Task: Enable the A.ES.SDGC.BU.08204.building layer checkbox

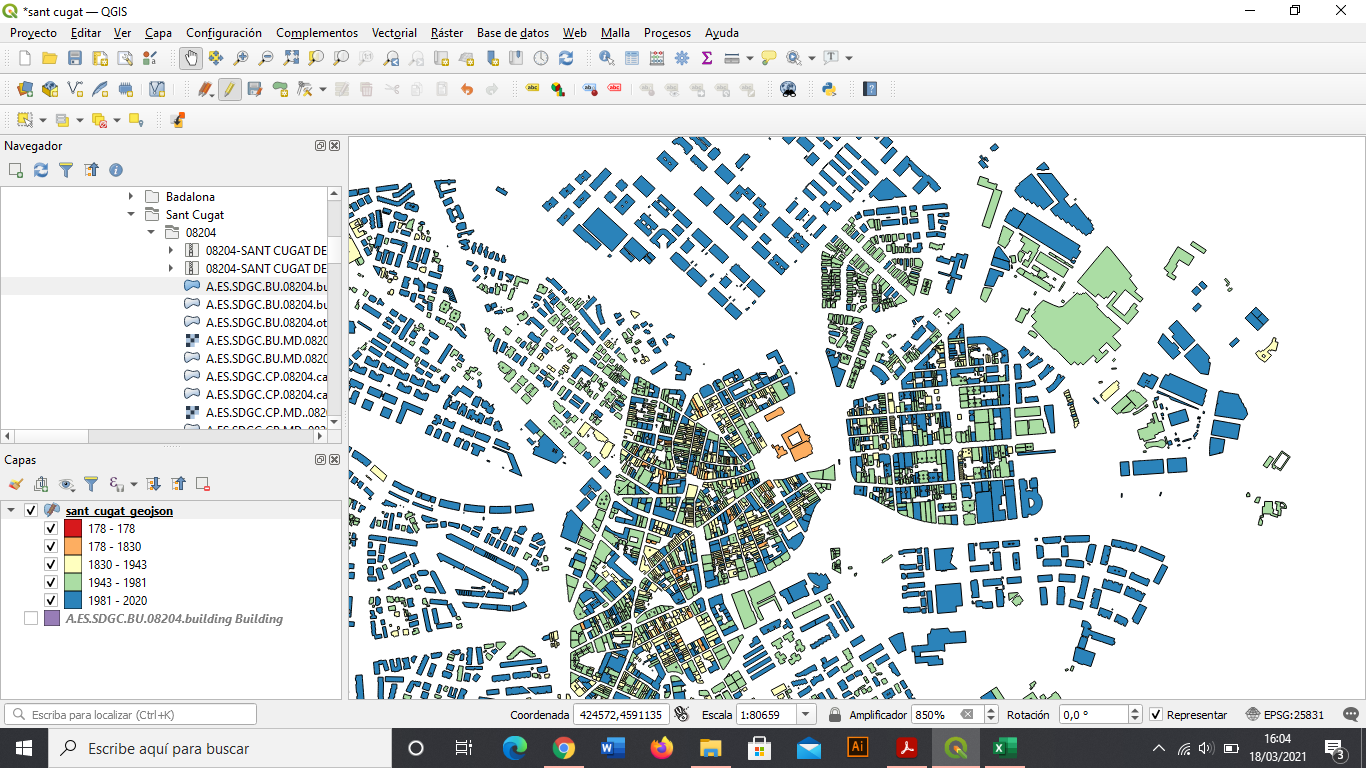Action: [x=31, y=619]
